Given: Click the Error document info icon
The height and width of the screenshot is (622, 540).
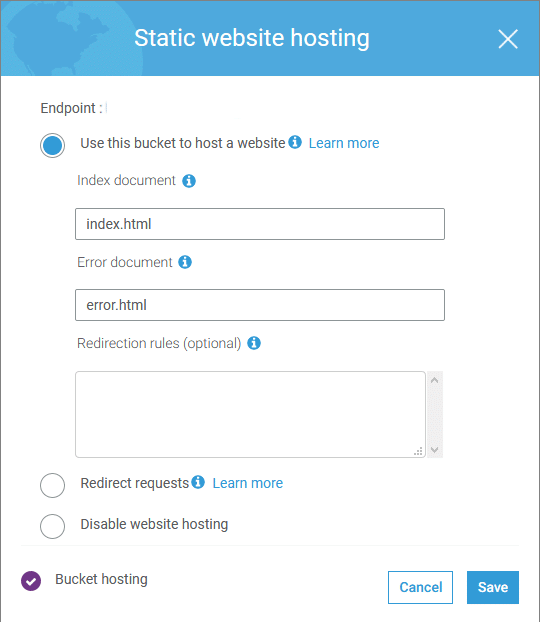Looking at the screenshot, I should click(185, 262).
